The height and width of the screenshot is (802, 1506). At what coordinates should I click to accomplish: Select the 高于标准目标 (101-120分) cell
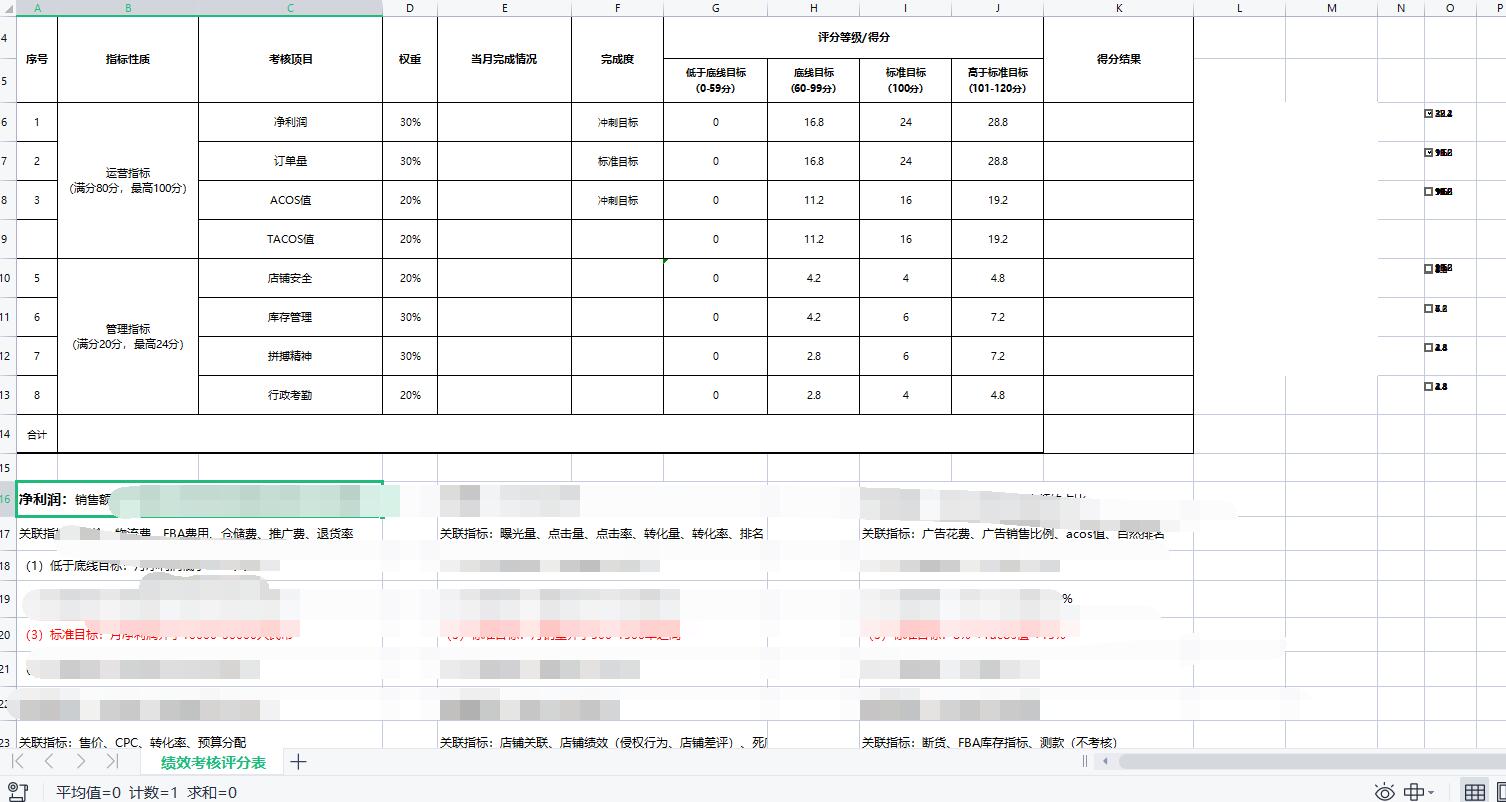point(997,80)
